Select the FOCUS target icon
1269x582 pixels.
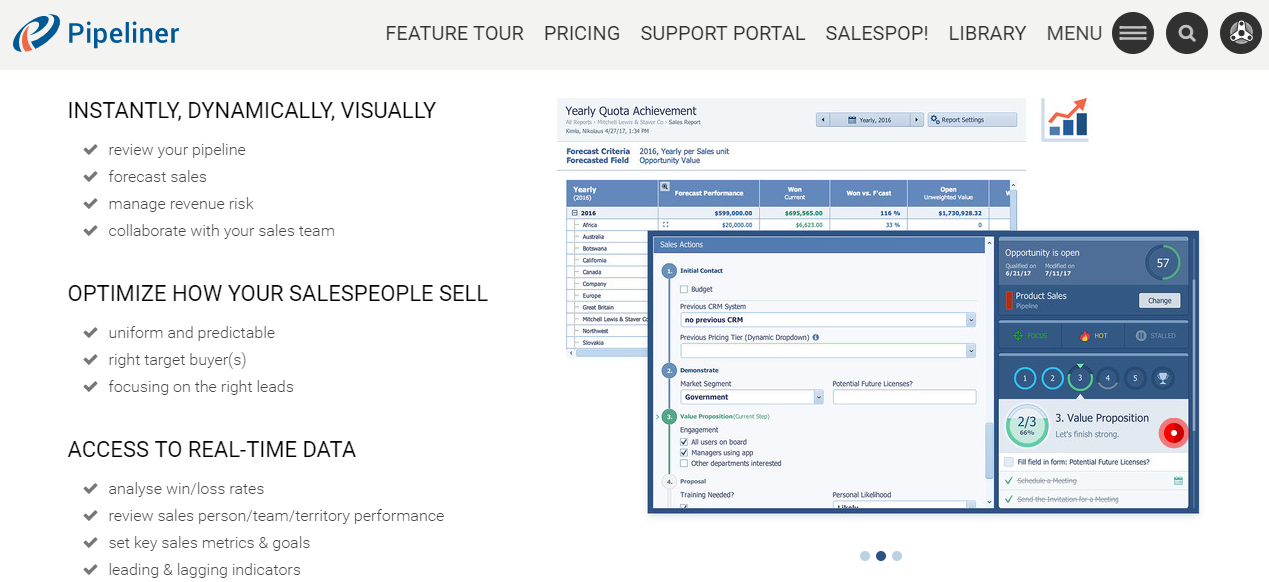point(1017,336)
